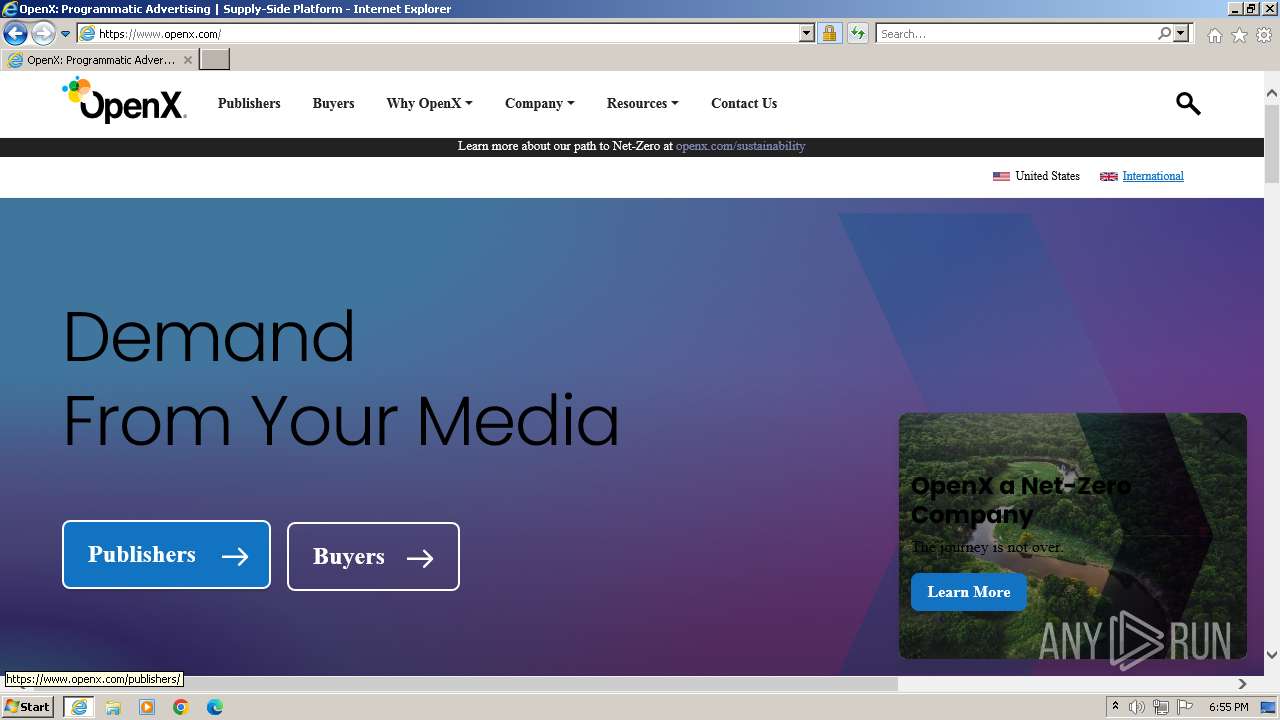This screenshot has width=1280, height=720.
Task: Open Favorites star icon
Action: (1239, 35)
